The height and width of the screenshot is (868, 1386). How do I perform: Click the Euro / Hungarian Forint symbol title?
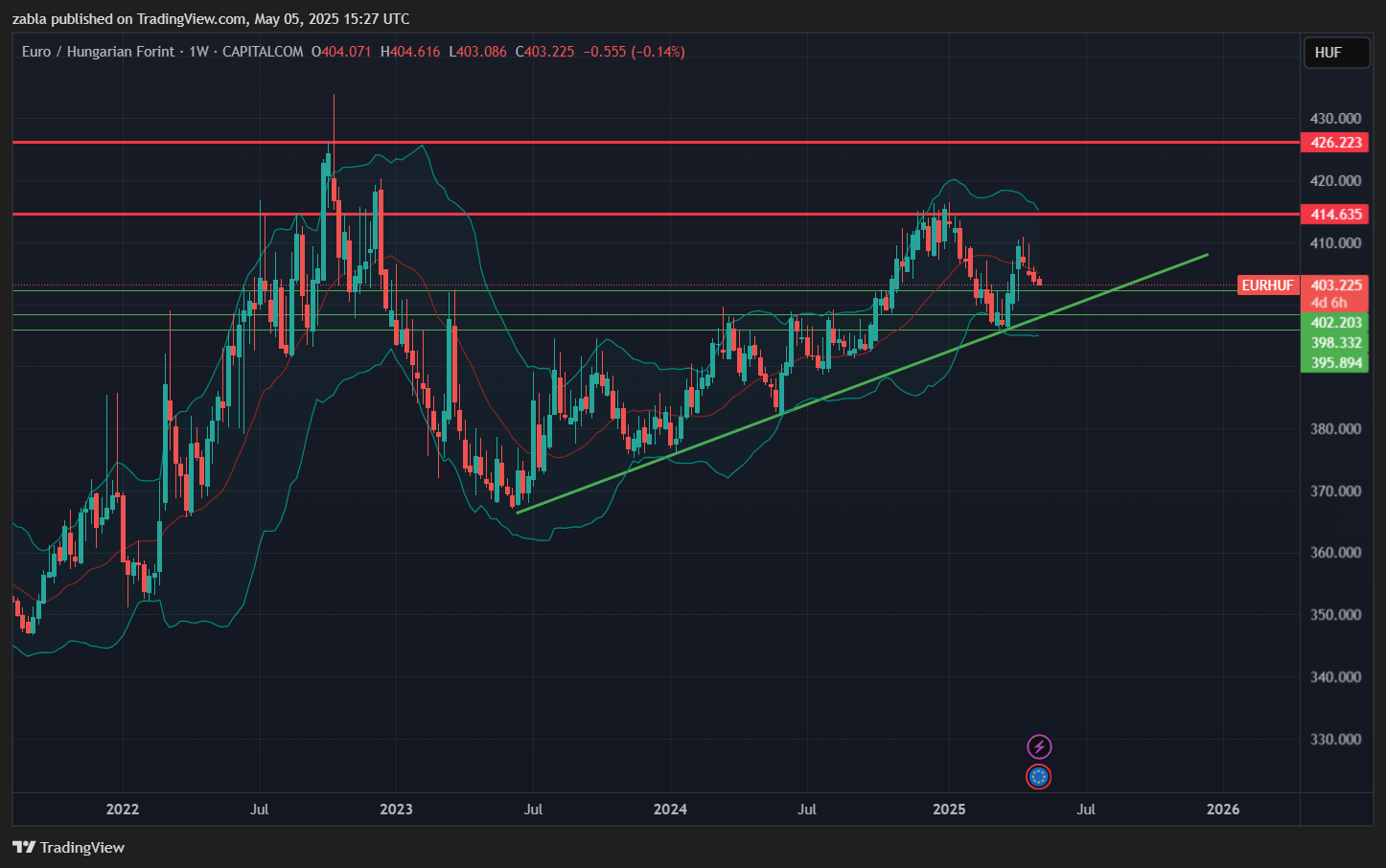click(98, 52)
